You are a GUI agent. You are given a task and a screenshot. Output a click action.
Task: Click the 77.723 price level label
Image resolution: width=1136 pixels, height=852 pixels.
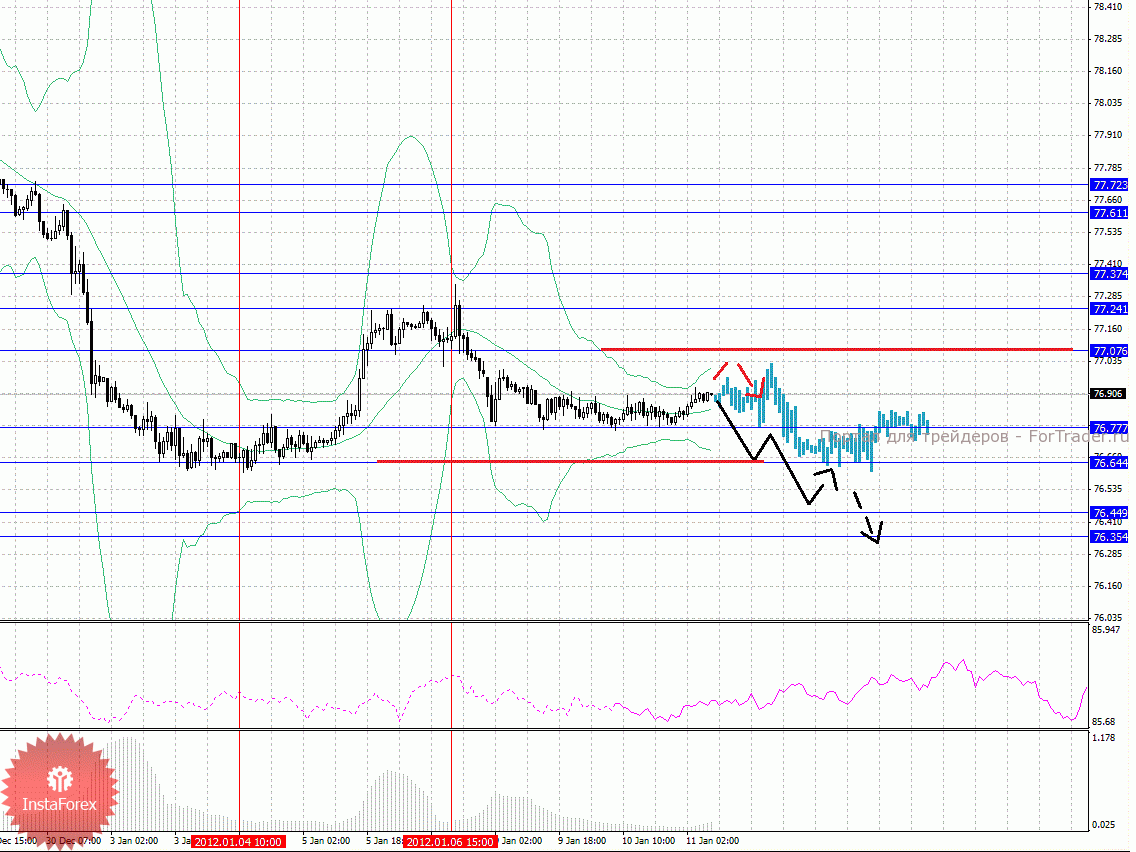pyautogui.click(x=1110, y=185)
